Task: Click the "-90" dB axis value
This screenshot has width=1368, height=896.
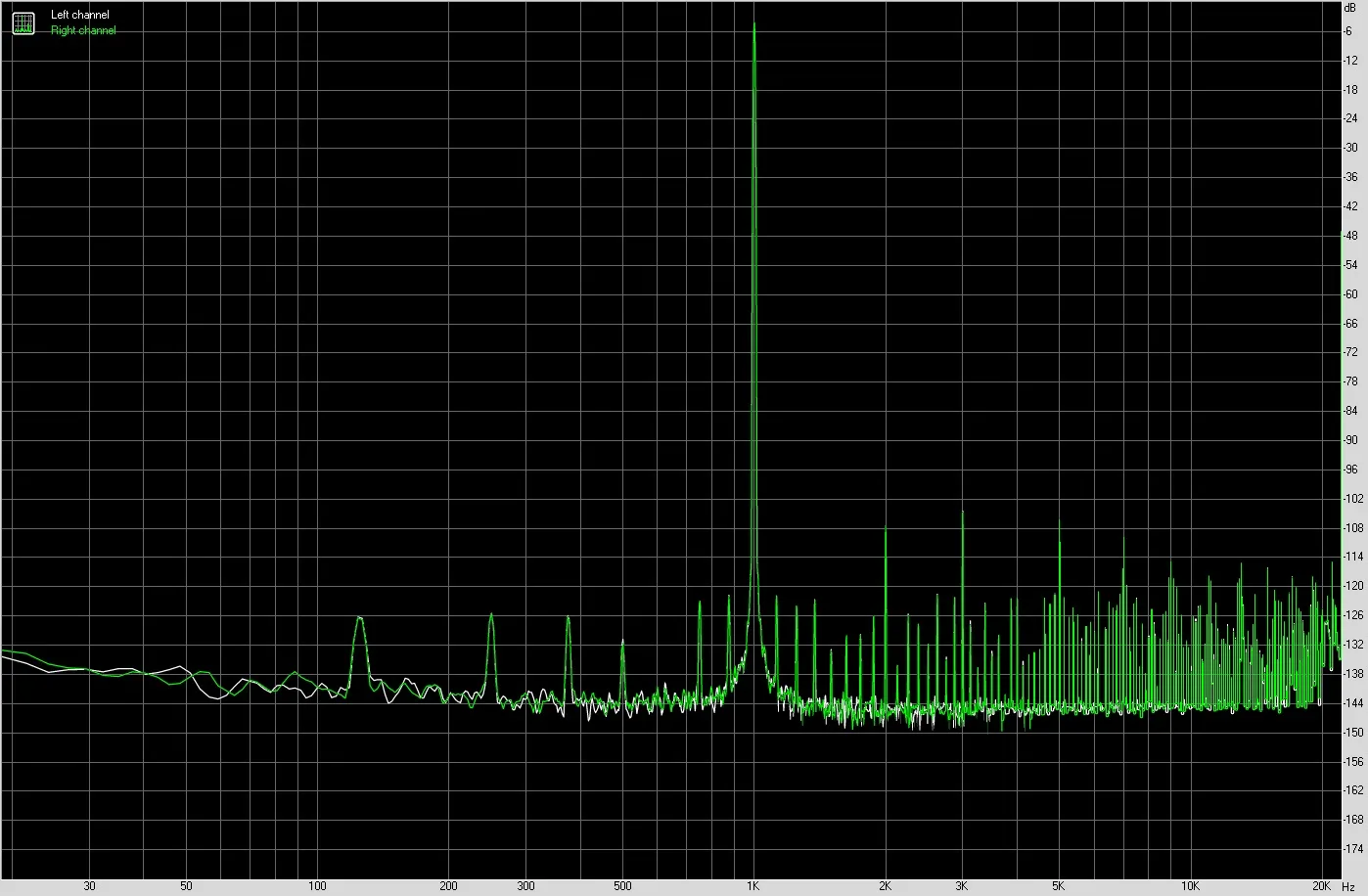Action: (1350, 440)
